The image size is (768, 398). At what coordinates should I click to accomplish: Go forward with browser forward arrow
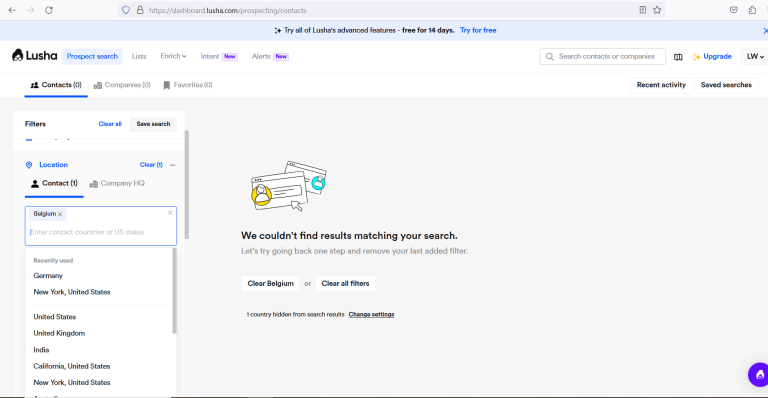point(30,10)
